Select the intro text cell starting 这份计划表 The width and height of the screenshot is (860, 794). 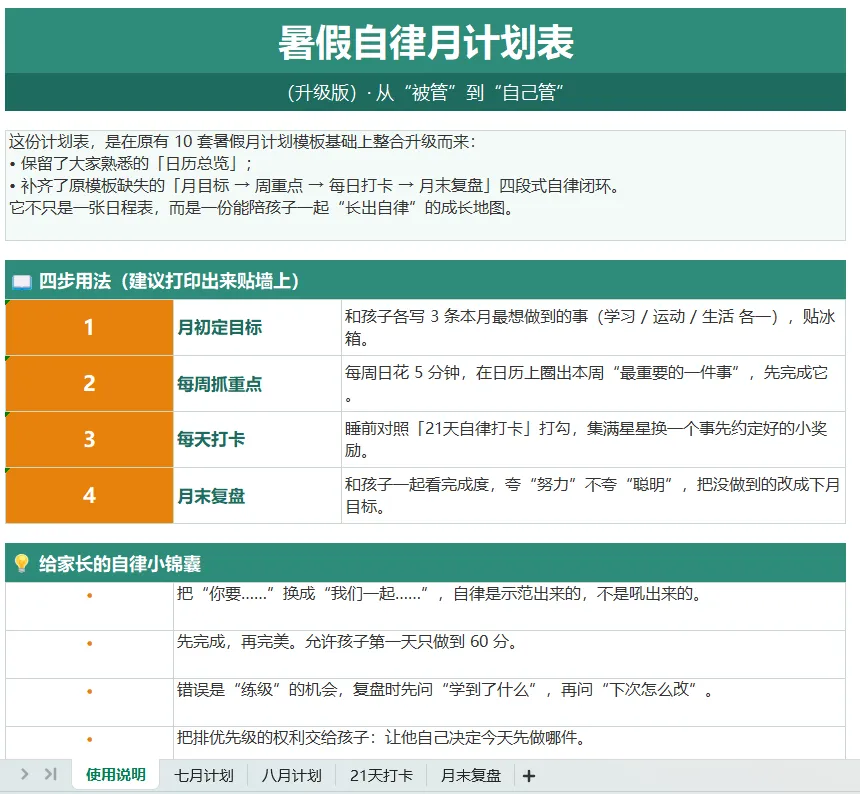[x=426, y=185]
